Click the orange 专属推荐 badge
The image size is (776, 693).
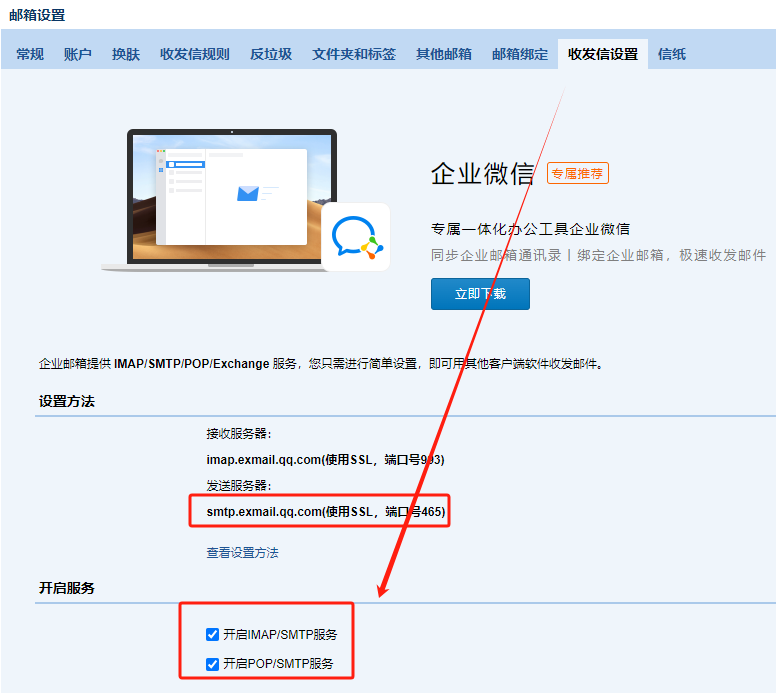[578, 173]
